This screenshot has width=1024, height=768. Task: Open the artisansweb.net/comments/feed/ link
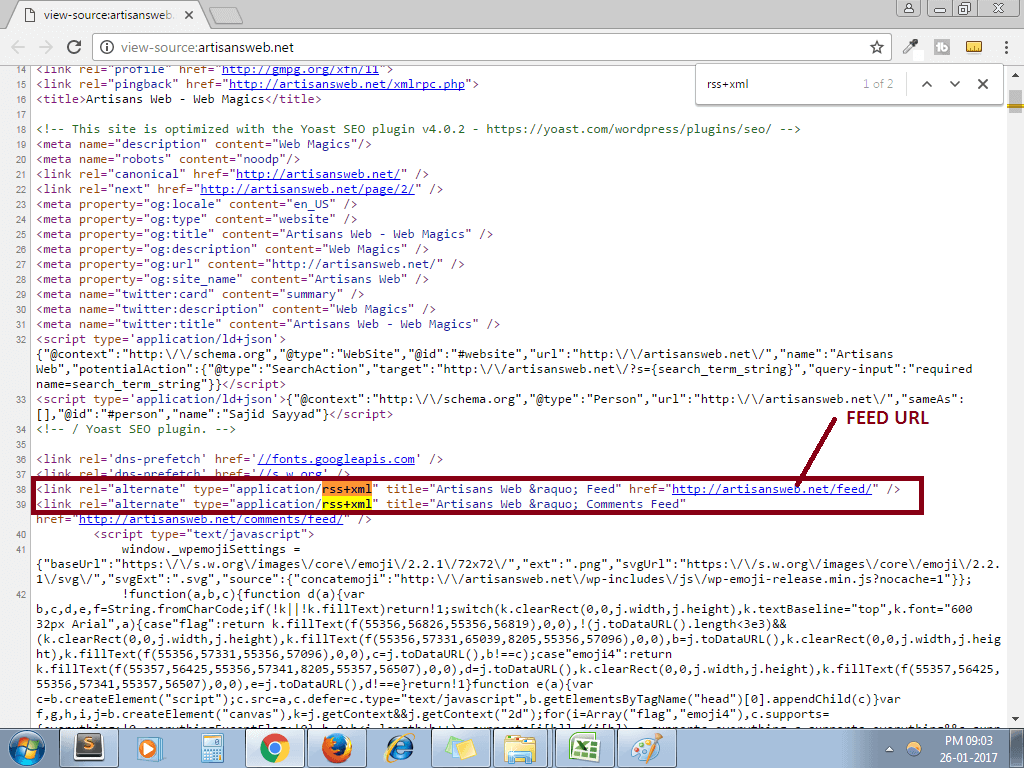click(211, 520)
